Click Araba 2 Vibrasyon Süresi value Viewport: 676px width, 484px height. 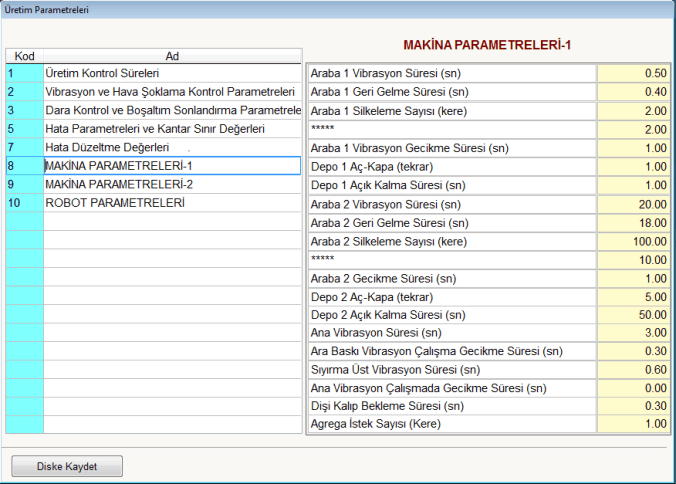click(633, 204)
